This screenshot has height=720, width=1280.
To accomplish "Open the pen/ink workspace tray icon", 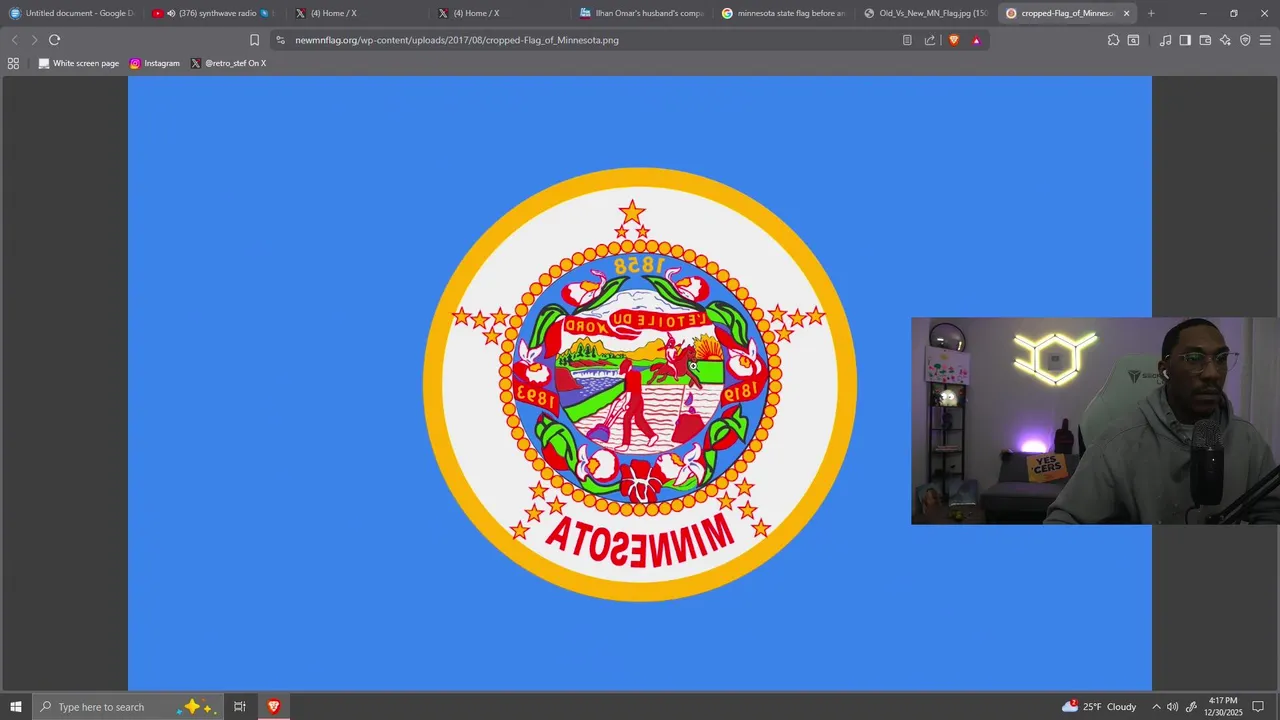I will coord(1191,706).
